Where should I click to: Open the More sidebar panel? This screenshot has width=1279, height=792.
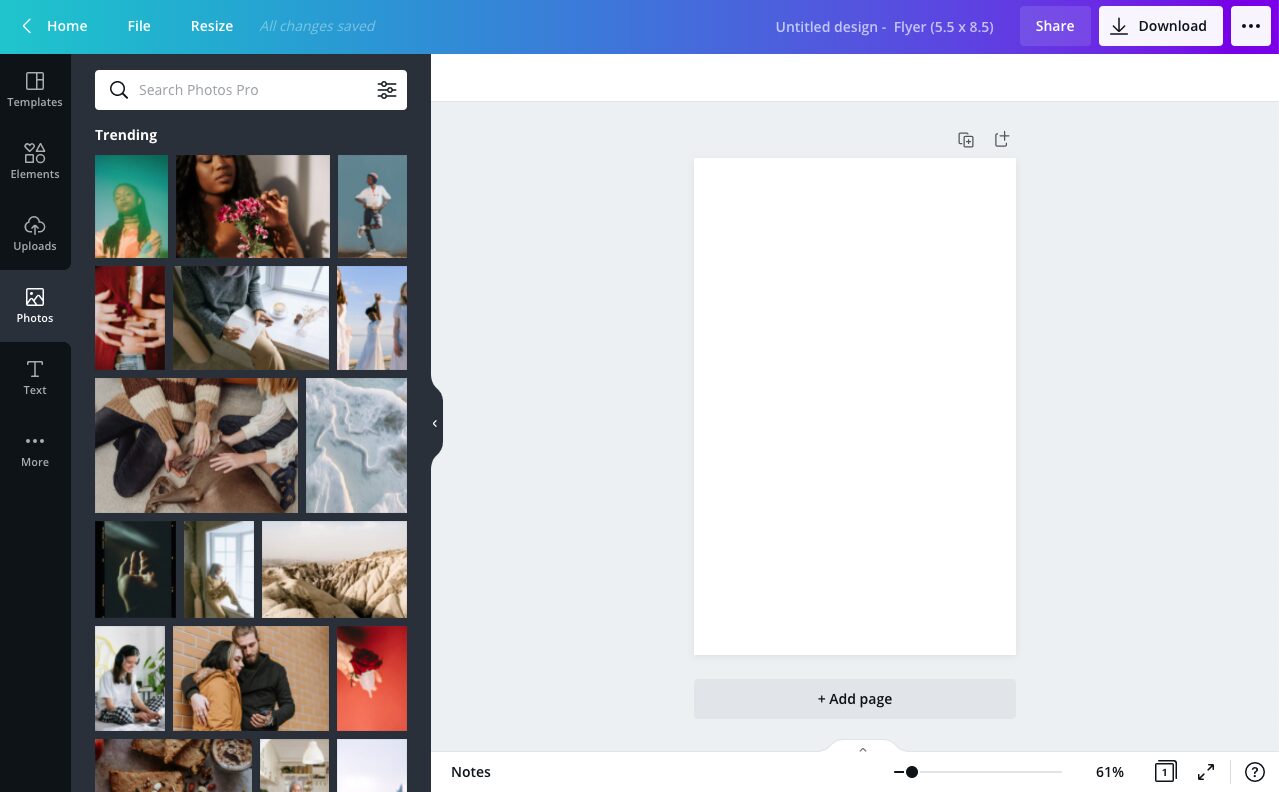pos(35,449)
